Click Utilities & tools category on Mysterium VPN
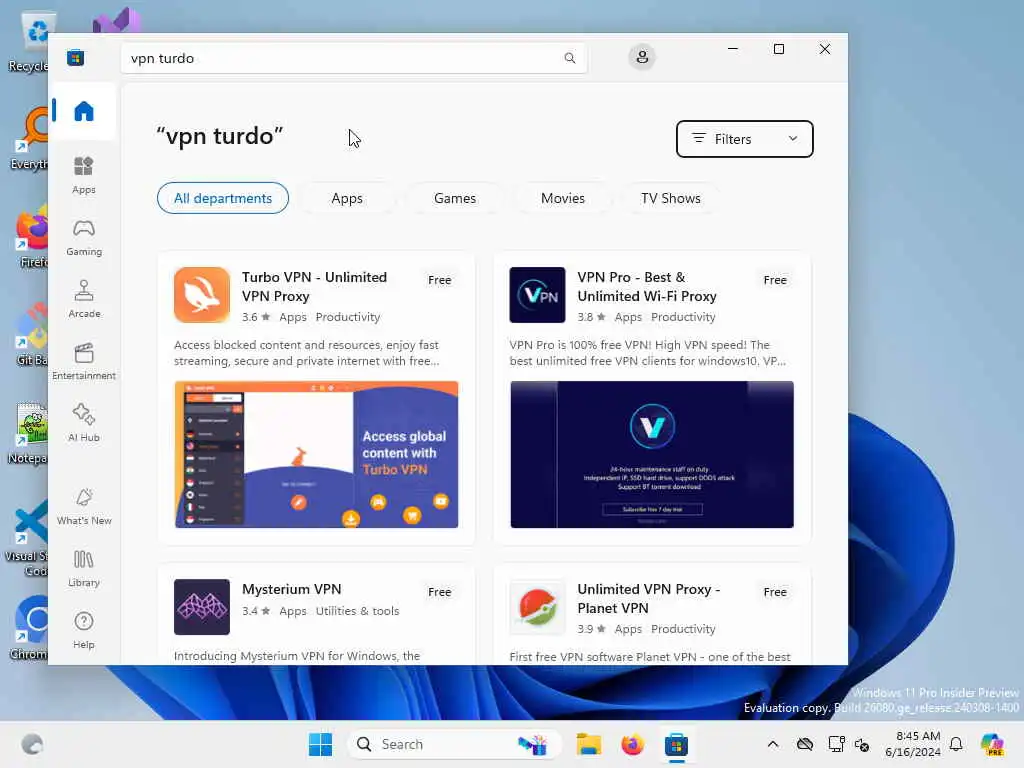The height and width of the screenshot is (768, 1024). [x=357, y=611]
